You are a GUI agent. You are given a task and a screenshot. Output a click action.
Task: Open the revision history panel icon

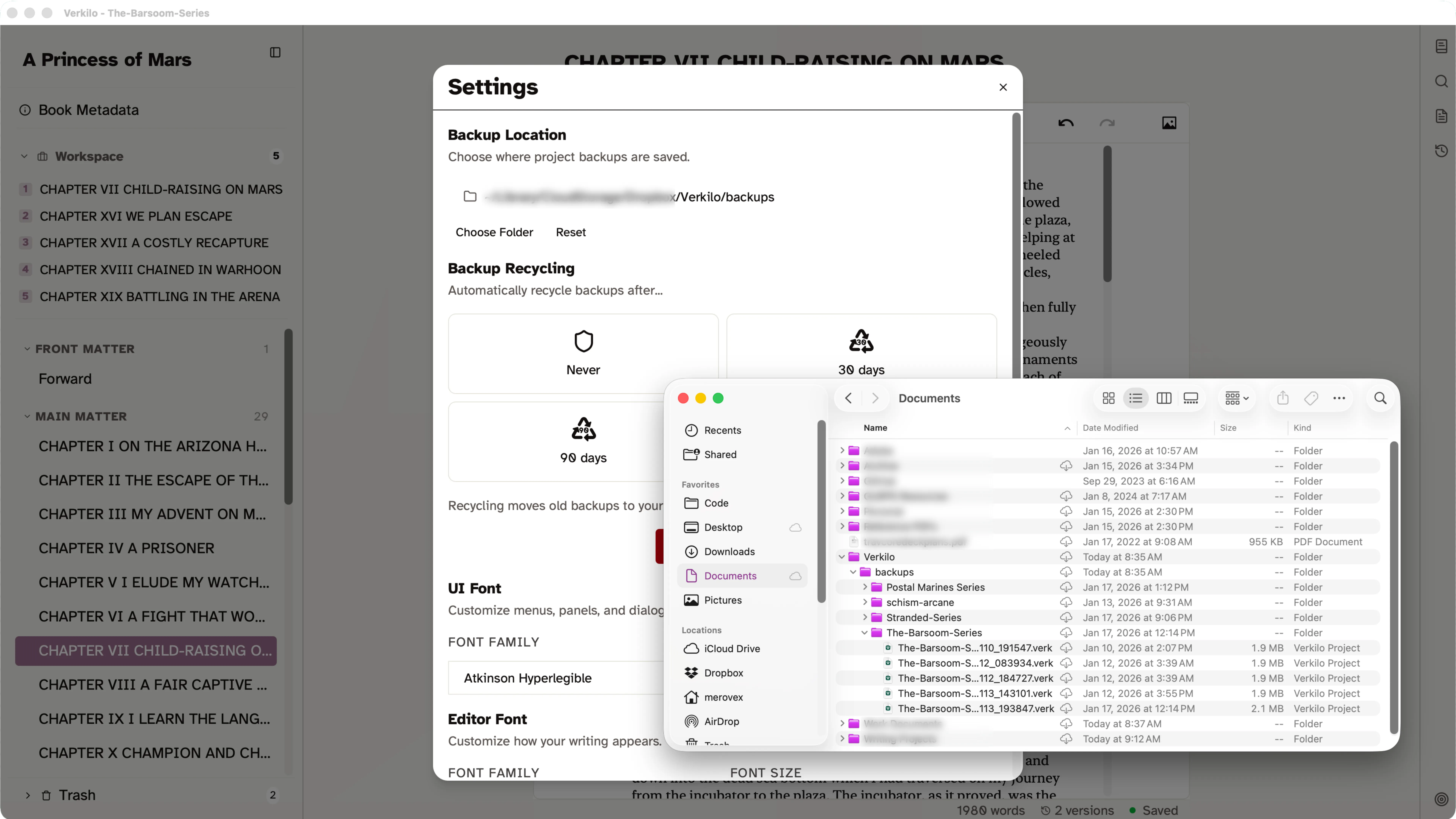pyautogui.click(x=1441, y=150)
